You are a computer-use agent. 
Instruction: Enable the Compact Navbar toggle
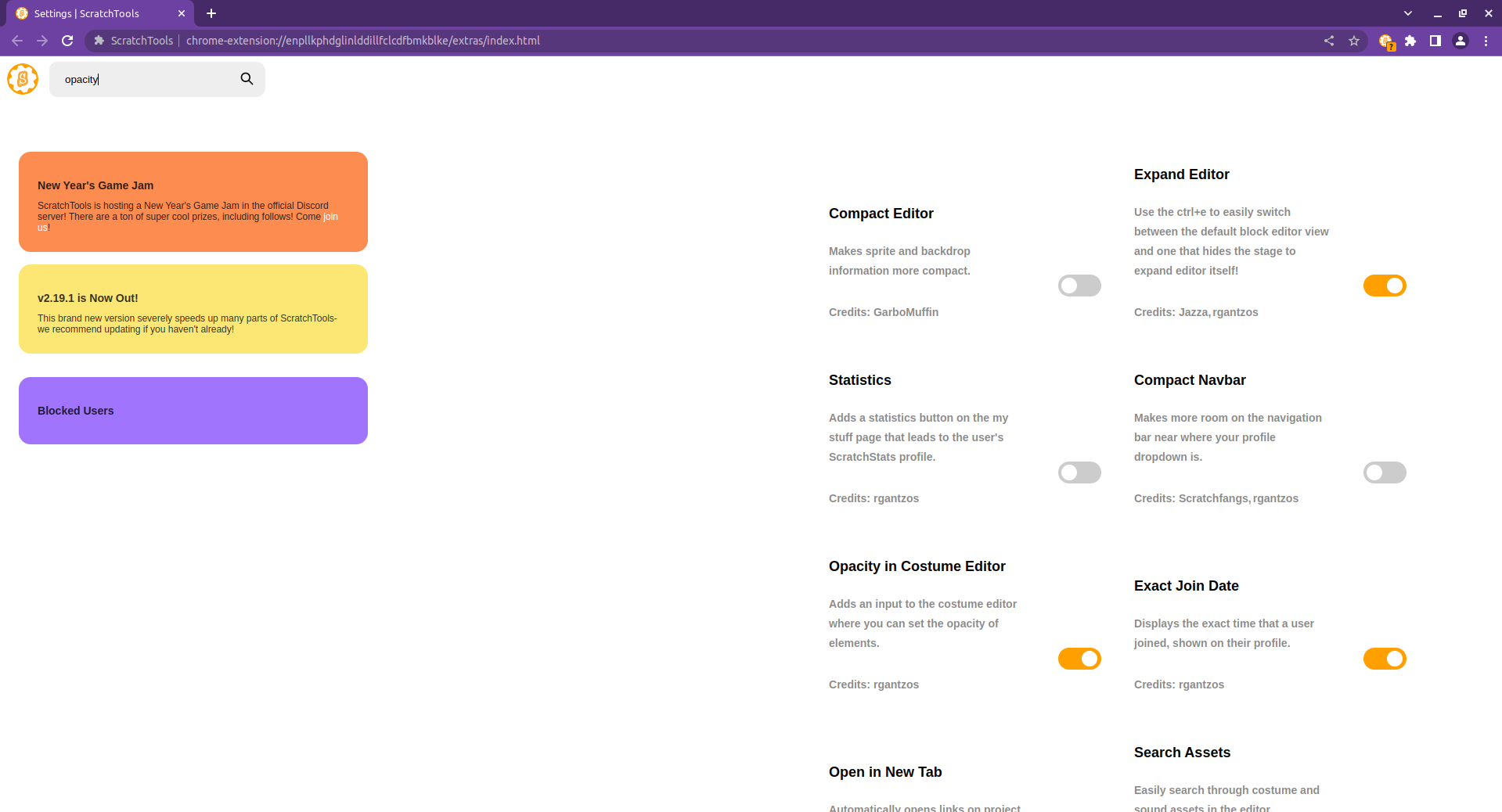tap(1384, 472)
